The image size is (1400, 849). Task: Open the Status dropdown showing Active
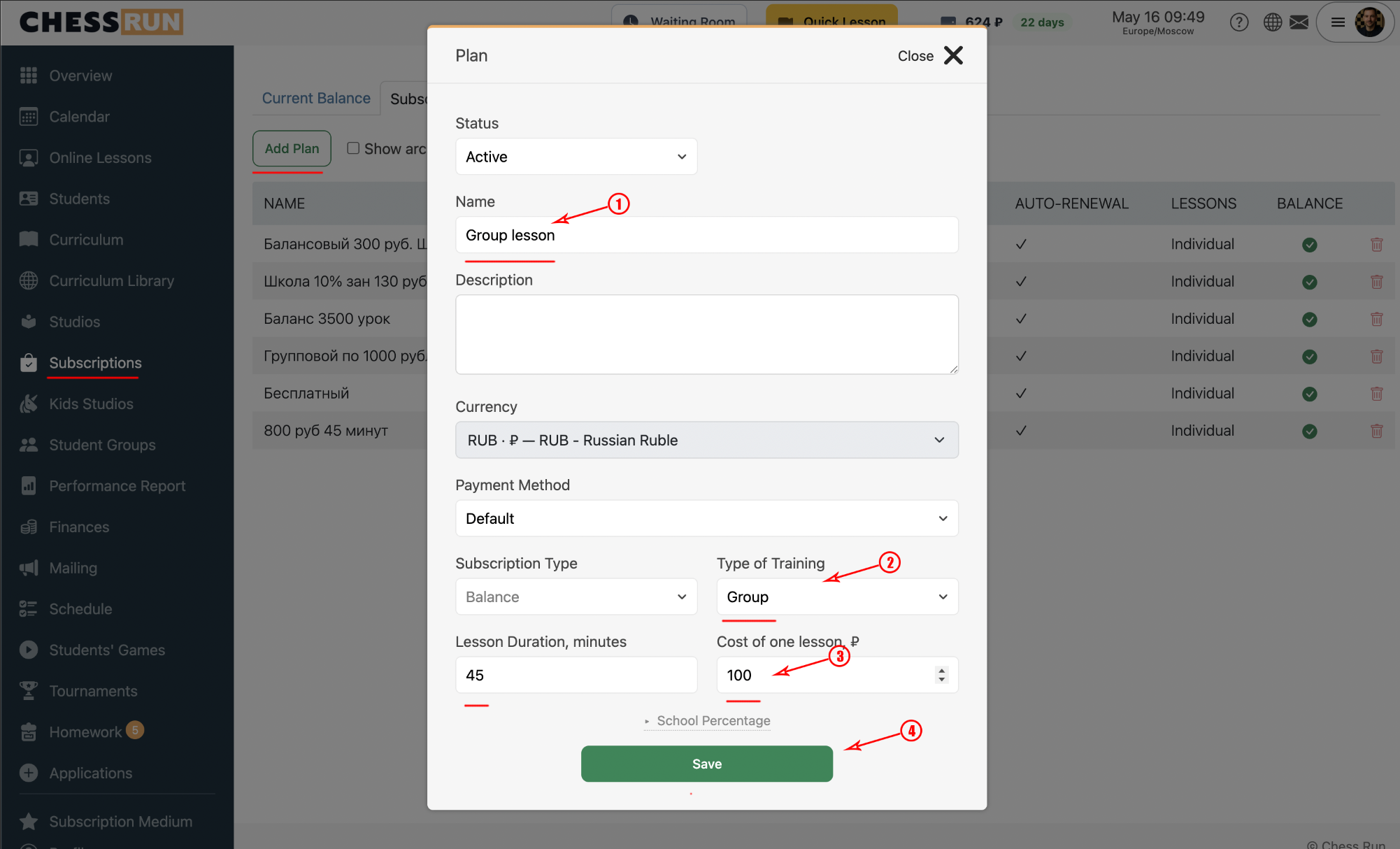pos(576,157)
